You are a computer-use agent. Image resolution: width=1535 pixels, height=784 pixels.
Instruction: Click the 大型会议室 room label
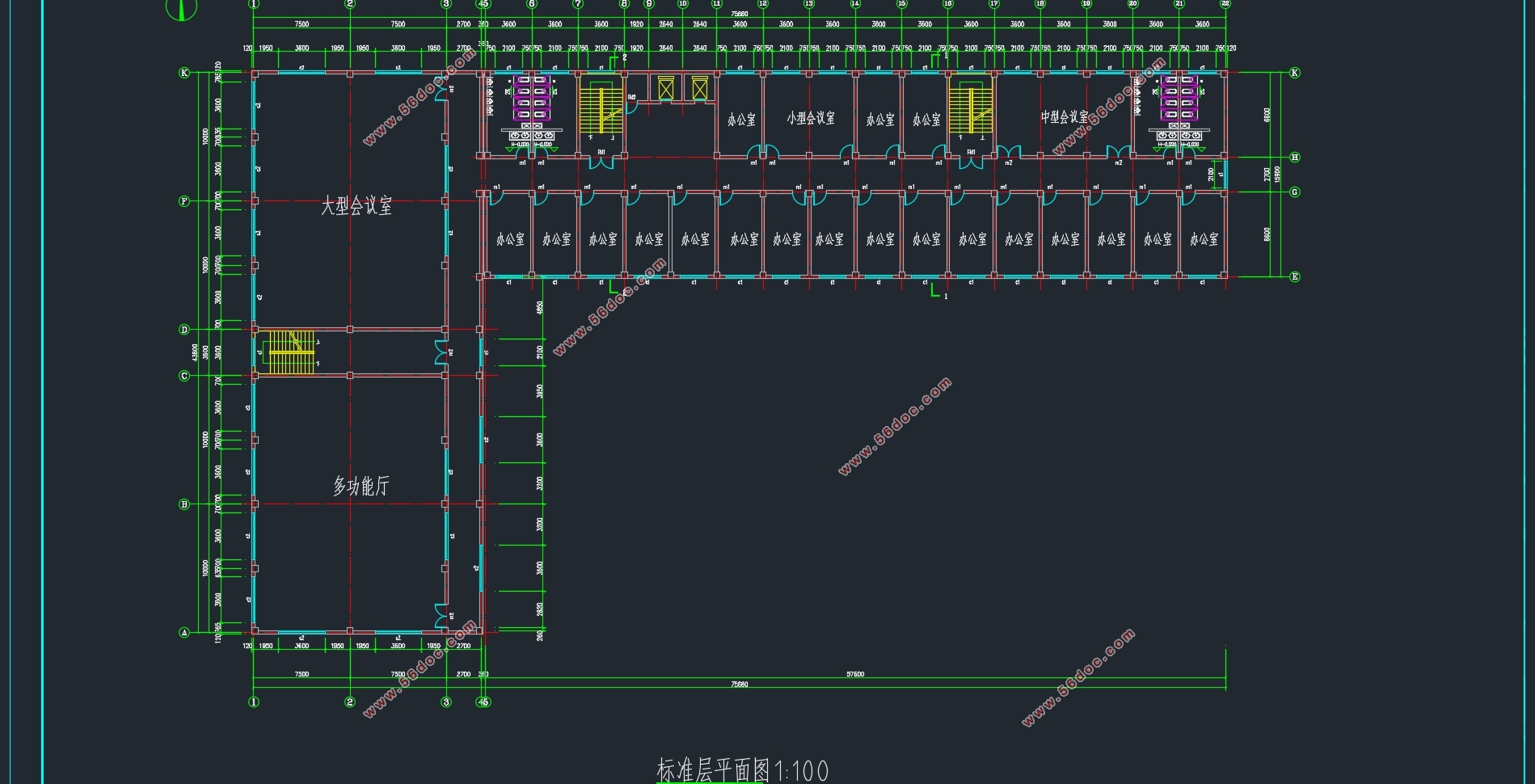click(356, 206)
